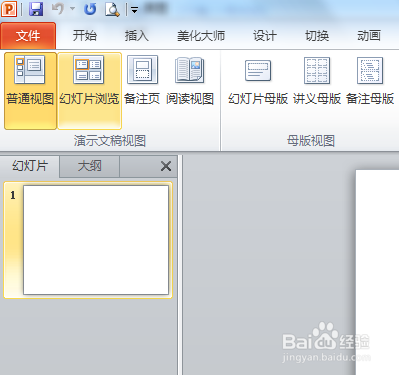Click the PowerPoint application icon
Image resolution: width=399 pixels, height=375 pixels.
pyautogui.click(x=9, y=9)
